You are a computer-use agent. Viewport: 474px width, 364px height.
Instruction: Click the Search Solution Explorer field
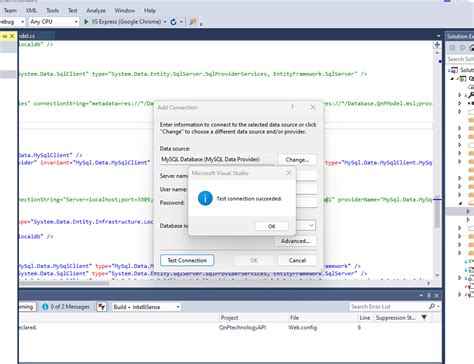pos(460,59)
